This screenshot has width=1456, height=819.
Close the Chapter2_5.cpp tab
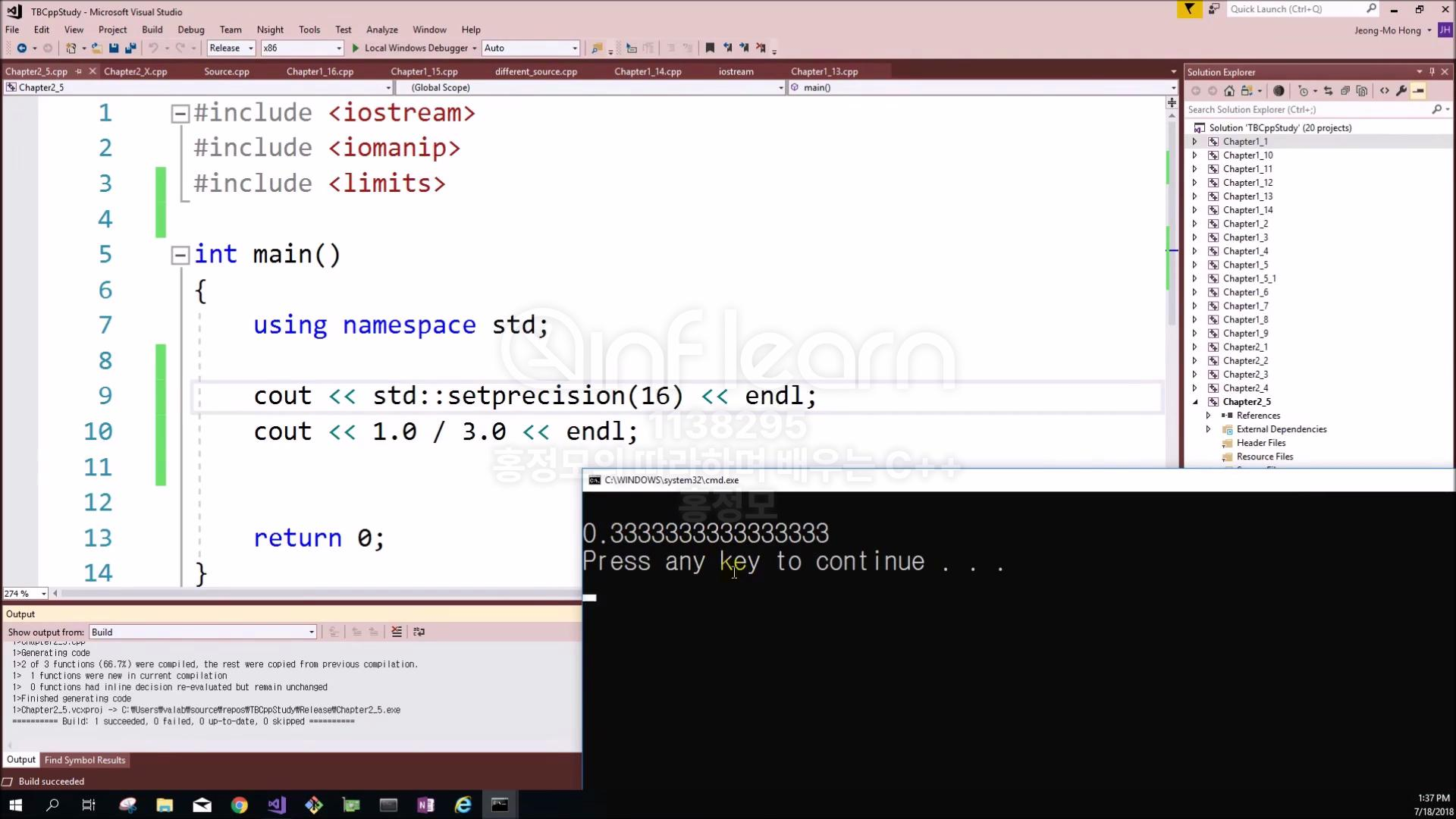pos(93,71)
